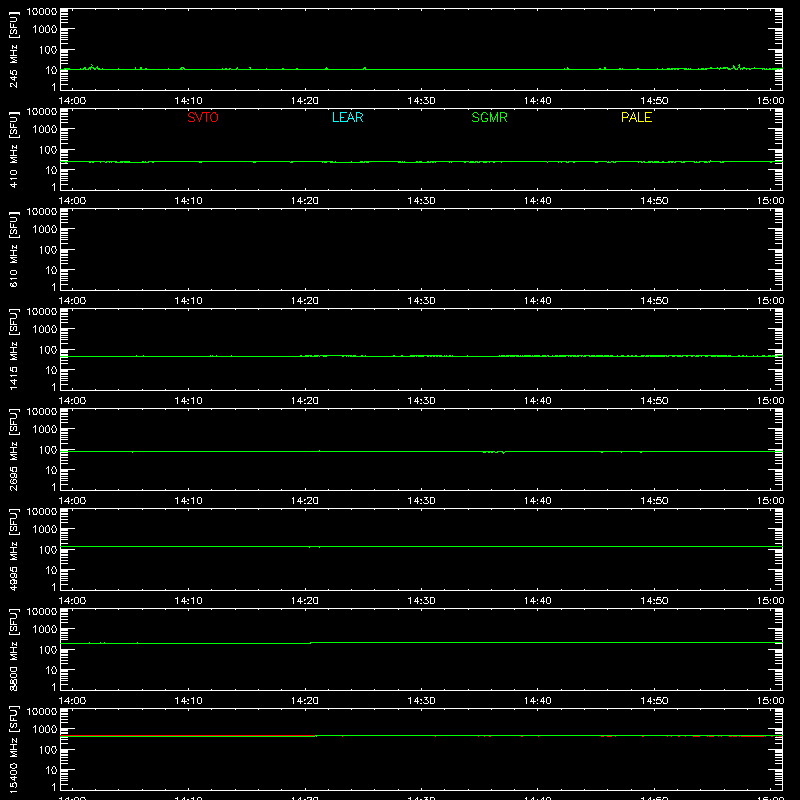Select the 245 MHz [SFU] axis title
This screenshot has width=800, height=800.
pyautogui.click(x=13, y=49)
